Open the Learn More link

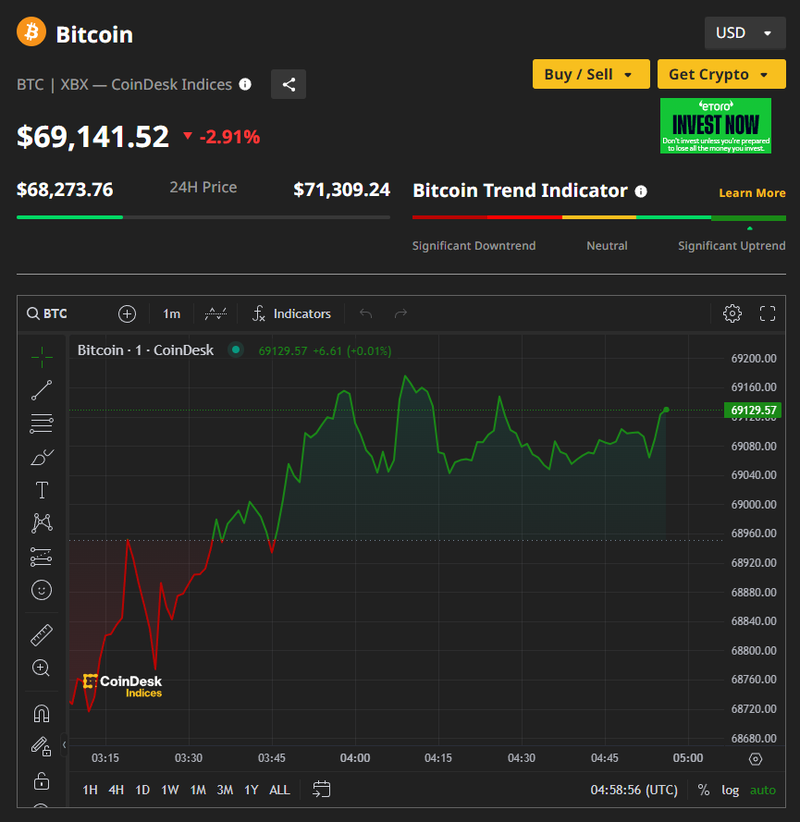click(x=752, y=193)
